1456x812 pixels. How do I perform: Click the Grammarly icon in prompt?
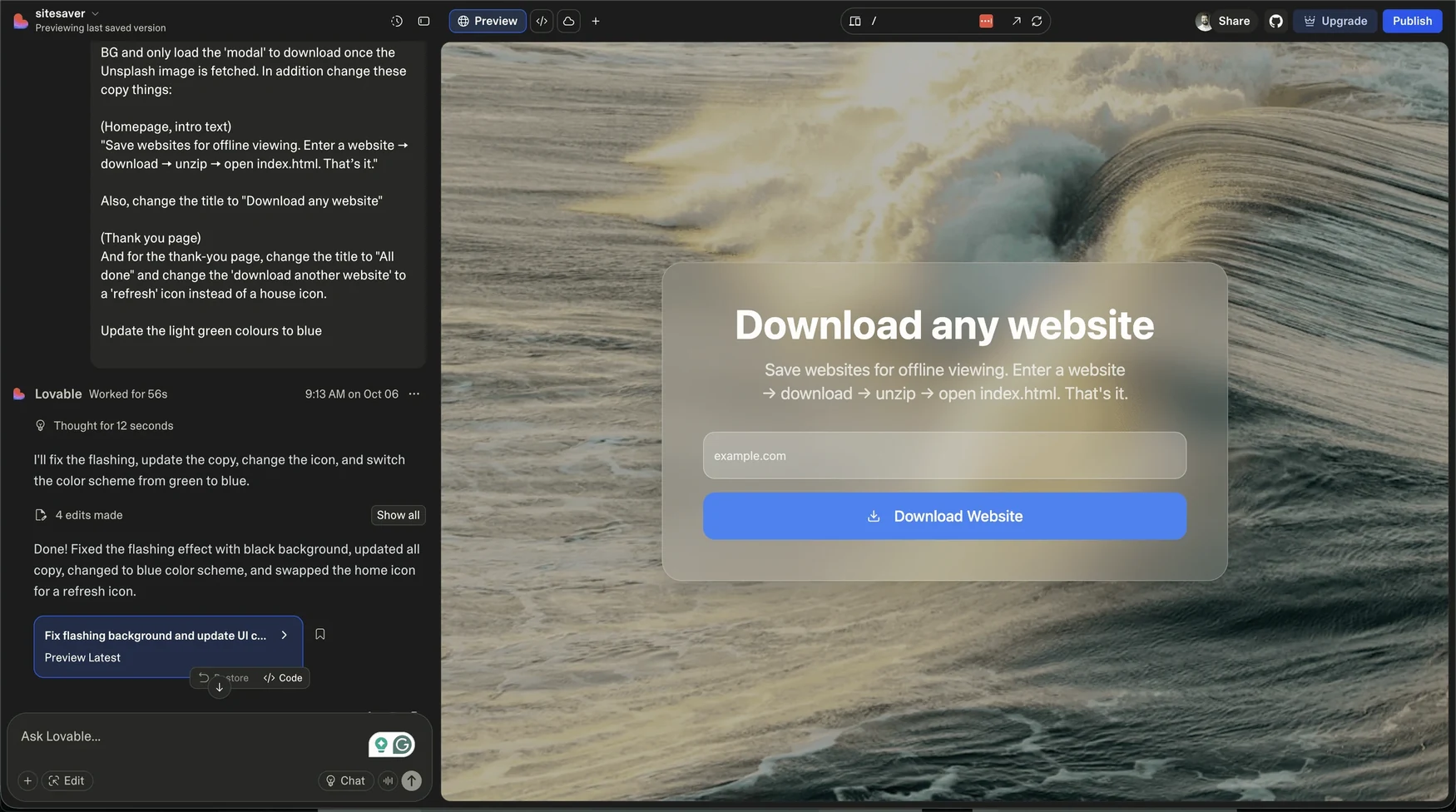click(x=403, y=745)
